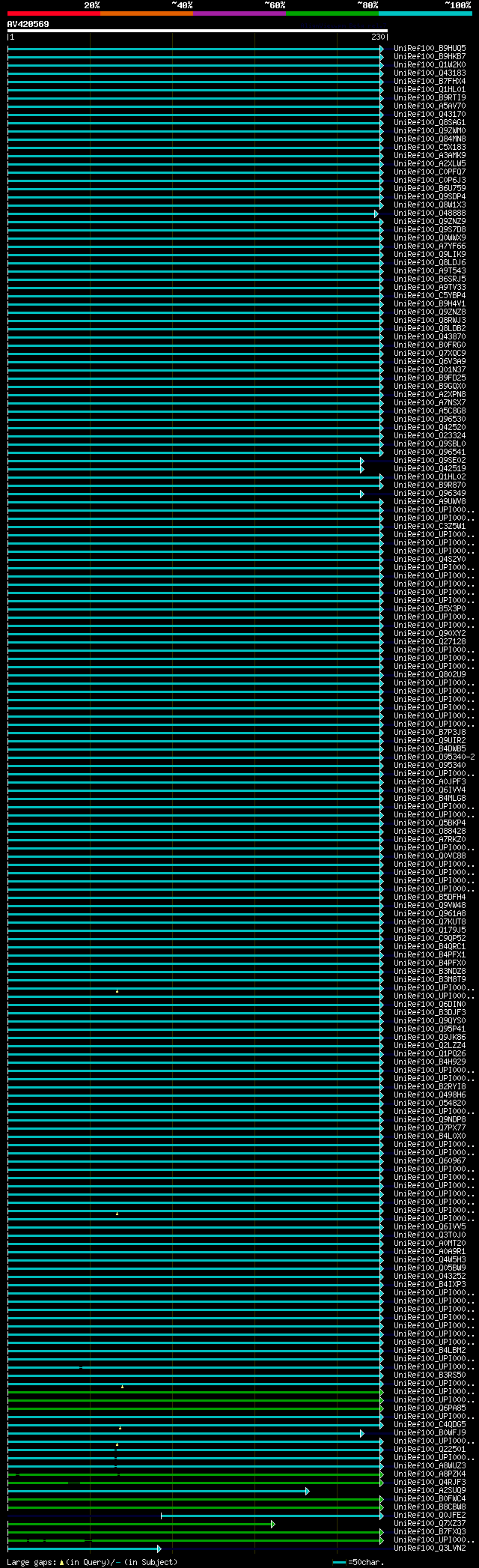Click the short cyan Q3LVN2 alignment bar
The height and width of the screenshot is (1568, 479).
[84, 1549]
